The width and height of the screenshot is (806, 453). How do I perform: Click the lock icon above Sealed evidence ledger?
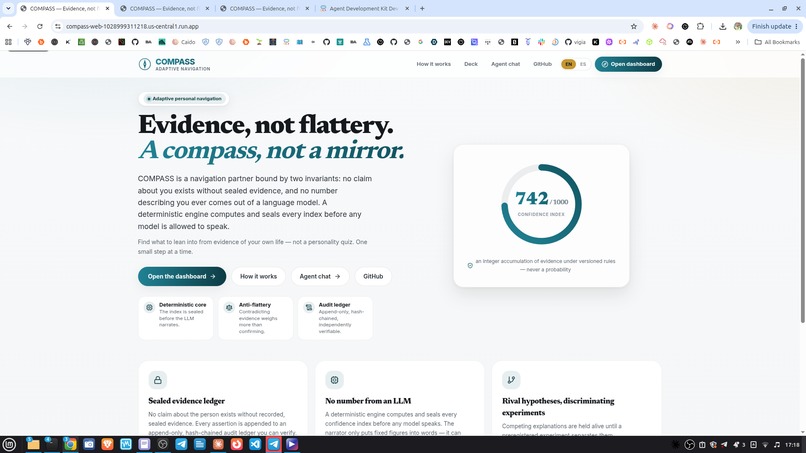tap(158, 380)
